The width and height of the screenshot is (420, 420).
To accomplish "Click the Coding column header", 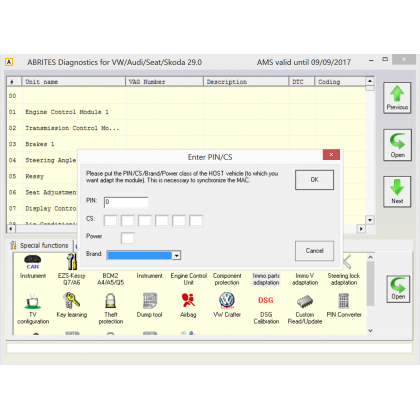I will coord(340,82).
